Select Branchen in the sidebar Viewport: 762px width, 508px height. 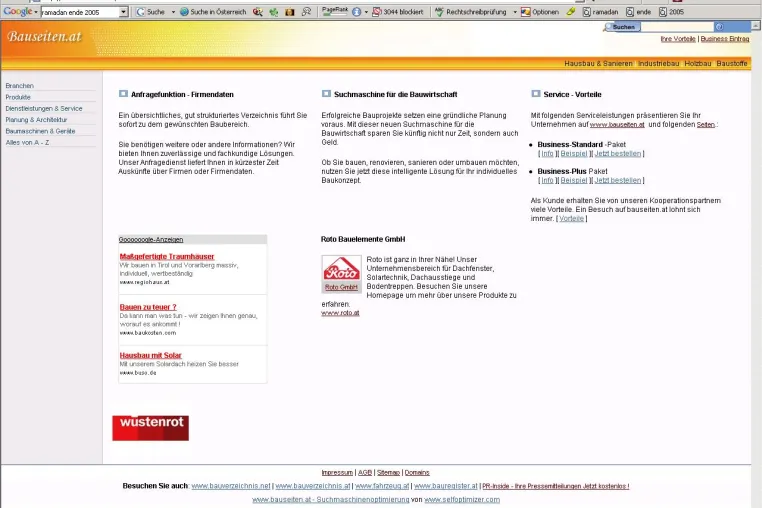19,86
